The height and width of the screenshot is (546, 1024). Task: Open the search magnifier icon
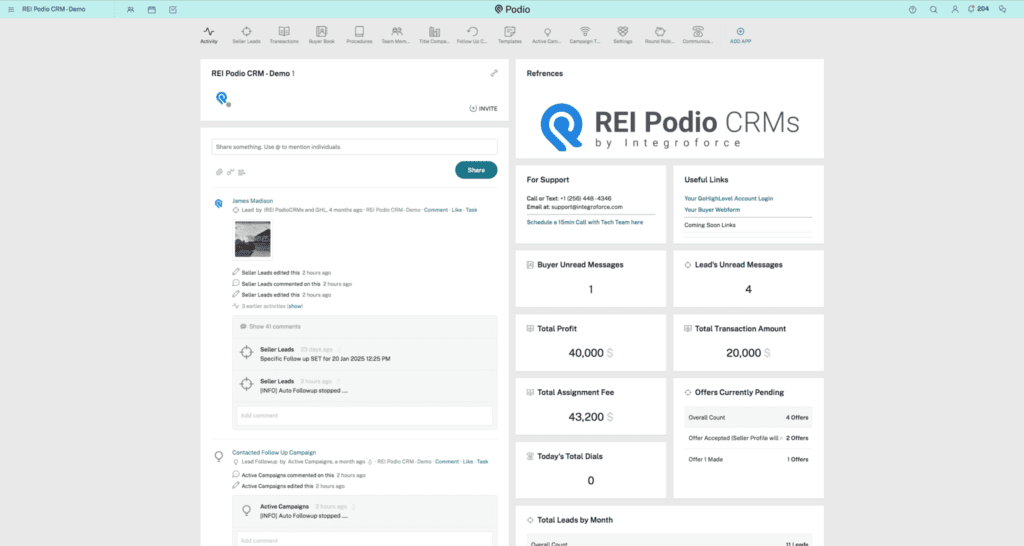pos(933,10)
